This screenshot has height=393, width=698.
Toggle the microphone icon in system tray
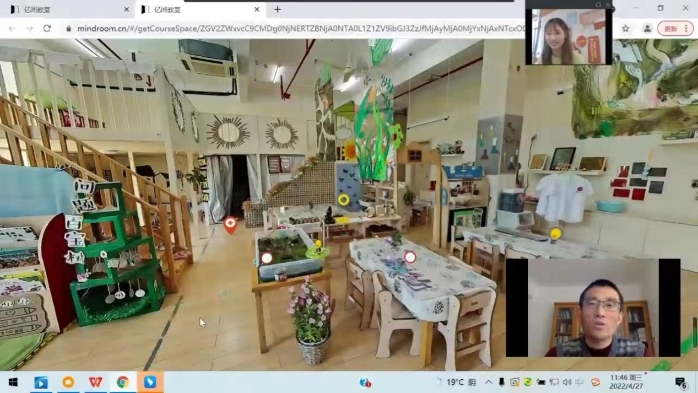[x=501, y=382]
